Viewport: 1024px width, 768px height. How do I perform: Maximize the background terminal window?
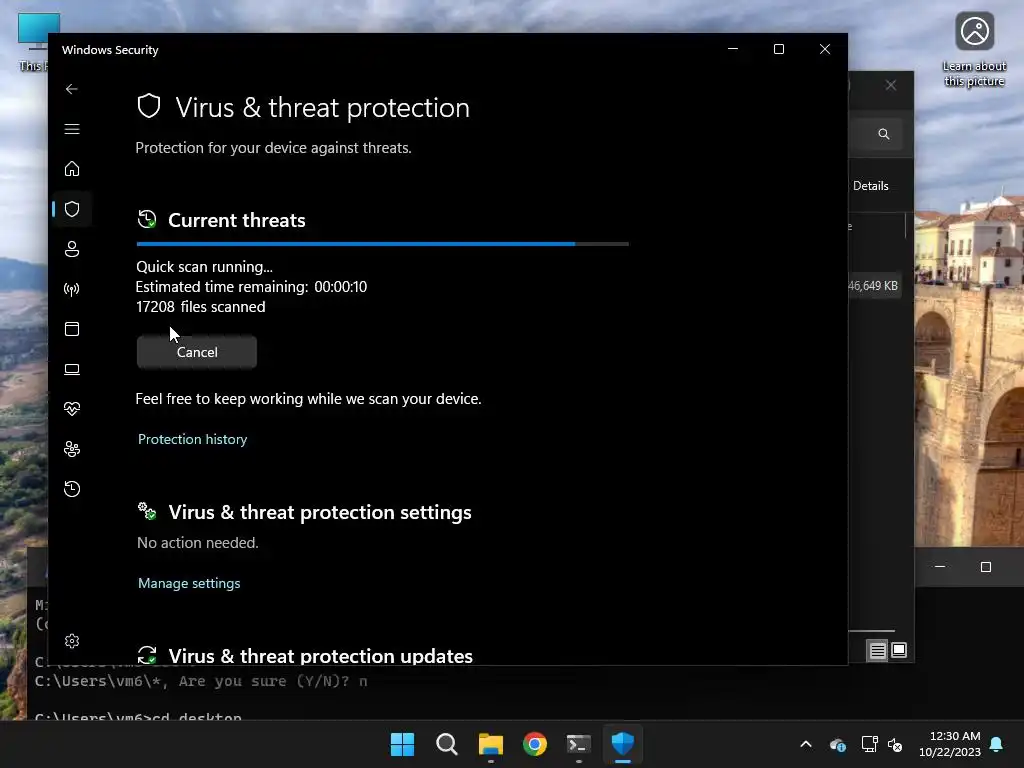tap(985, 567)
